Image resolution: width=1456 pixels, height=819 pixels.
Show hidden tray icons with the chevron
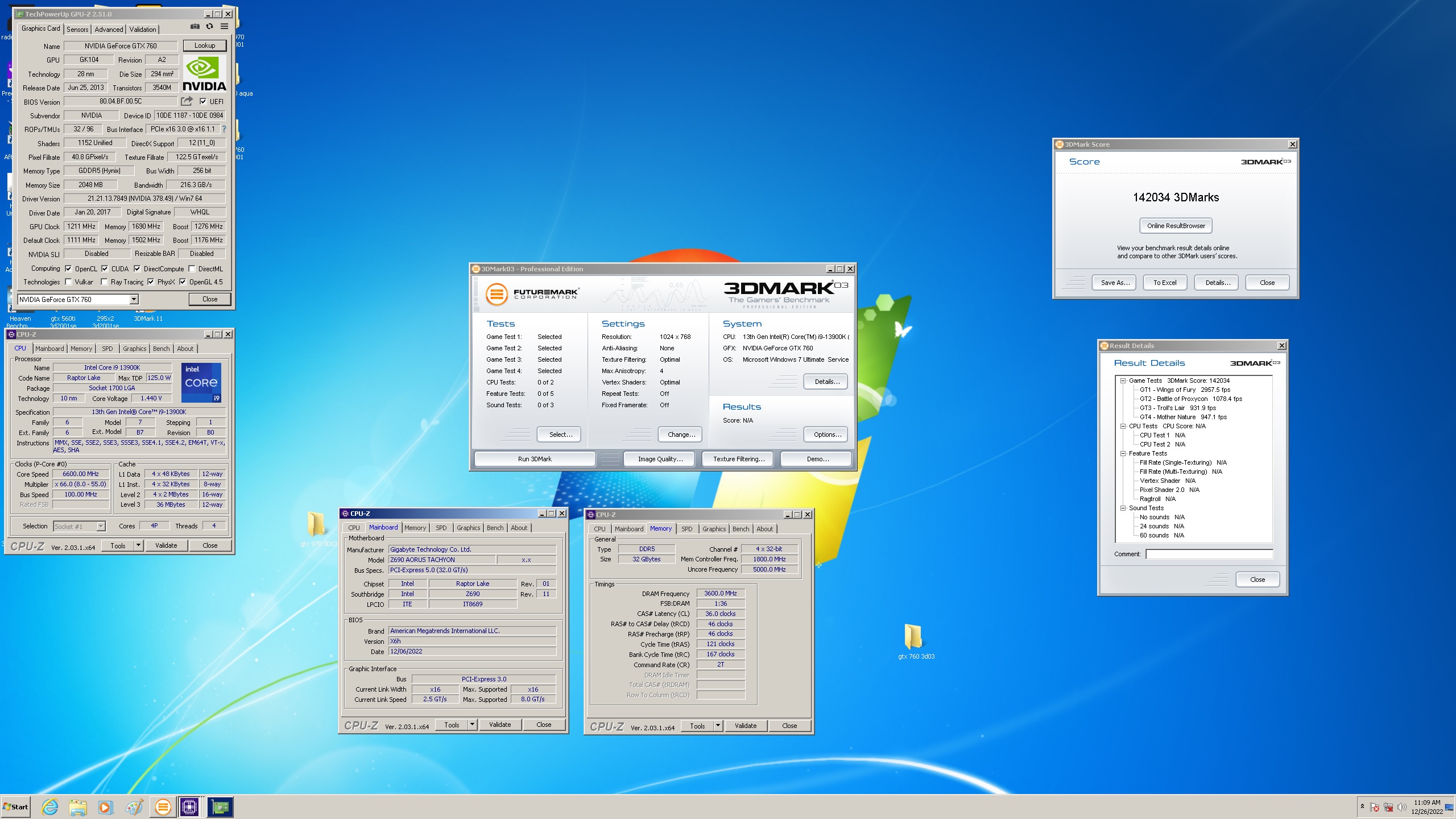tap(1362, 806)
